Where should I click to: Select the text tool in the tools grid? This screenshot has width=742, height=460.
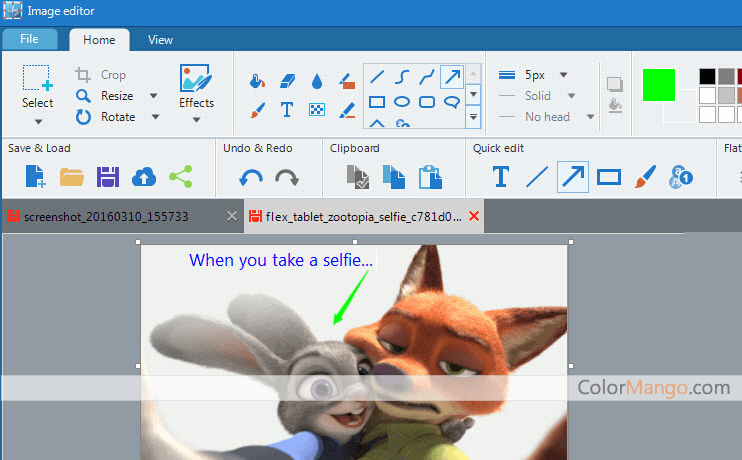coord(287,110)
